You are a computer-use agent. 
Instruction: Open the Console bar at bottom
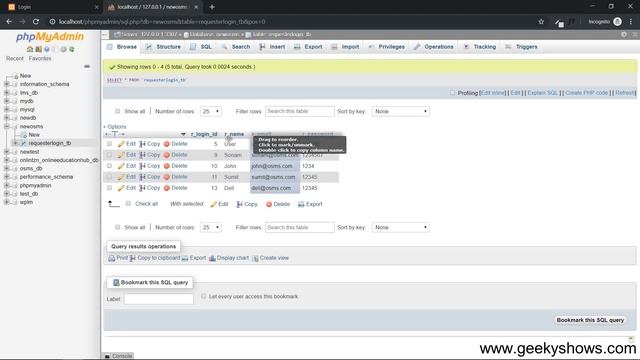pyautogui.click(x=118, y=356)
